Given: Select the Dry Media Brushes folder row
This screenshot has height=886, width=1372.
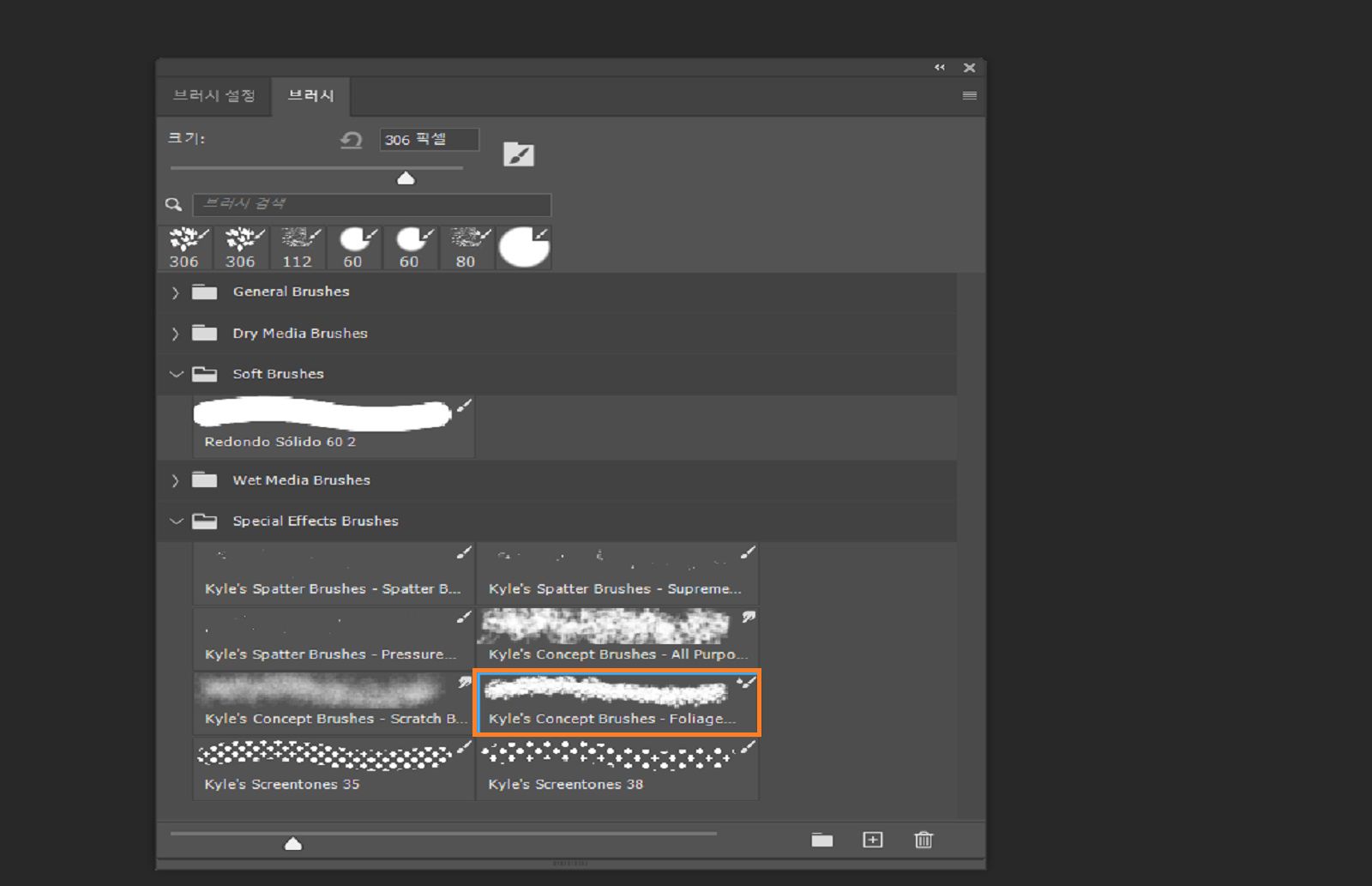Looking at the screenshot, I should [x=557, y=334].
